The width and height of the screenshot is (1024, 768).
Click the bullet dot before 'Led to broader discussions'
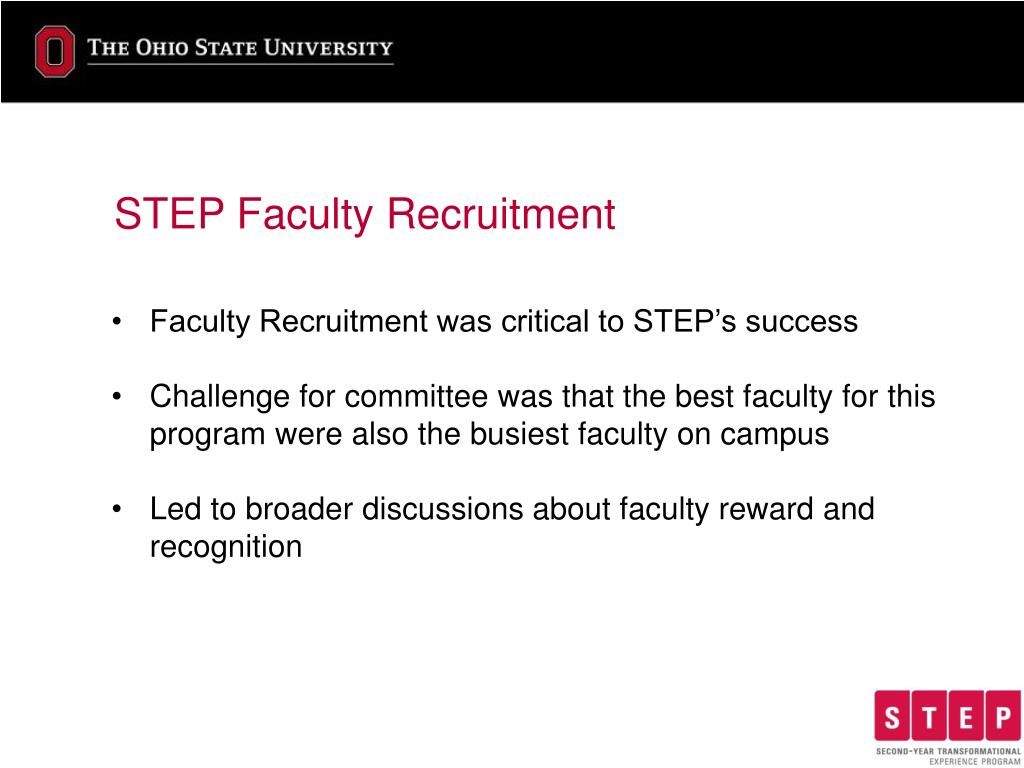(x=120, y=510)
